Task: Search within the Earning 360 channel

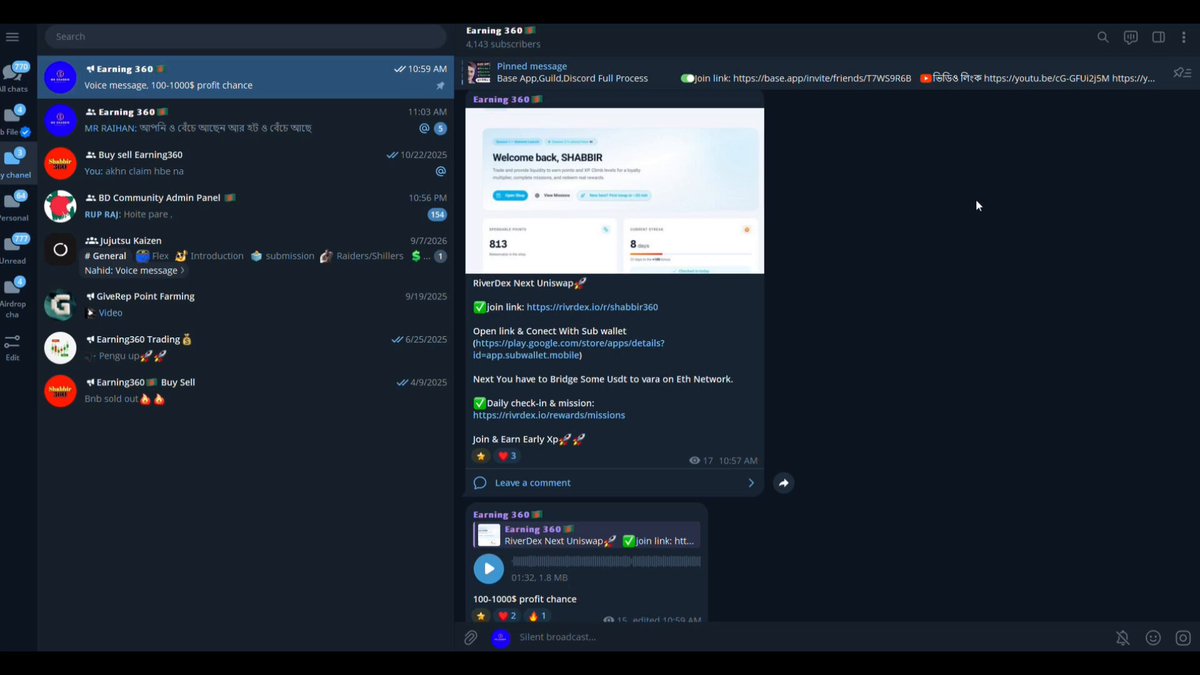Action: (x=1103, y=37)
